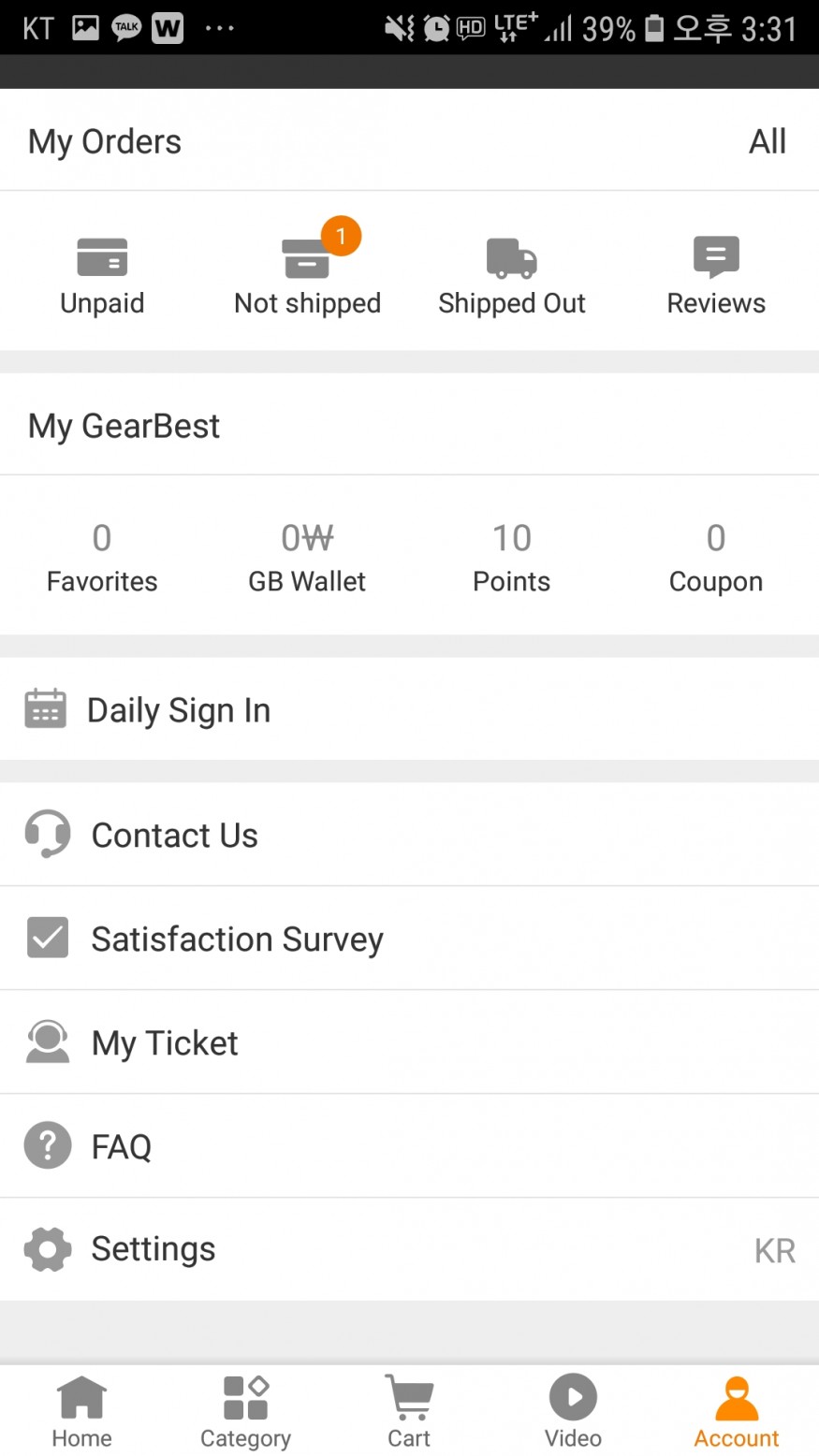819x1456 pixels.
Task: Switch to the Home tab
Action: point(81,1411)
